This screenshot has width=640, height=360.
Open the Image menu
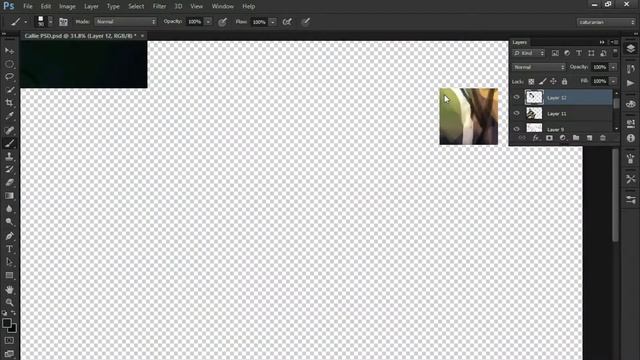pos(67,6)
